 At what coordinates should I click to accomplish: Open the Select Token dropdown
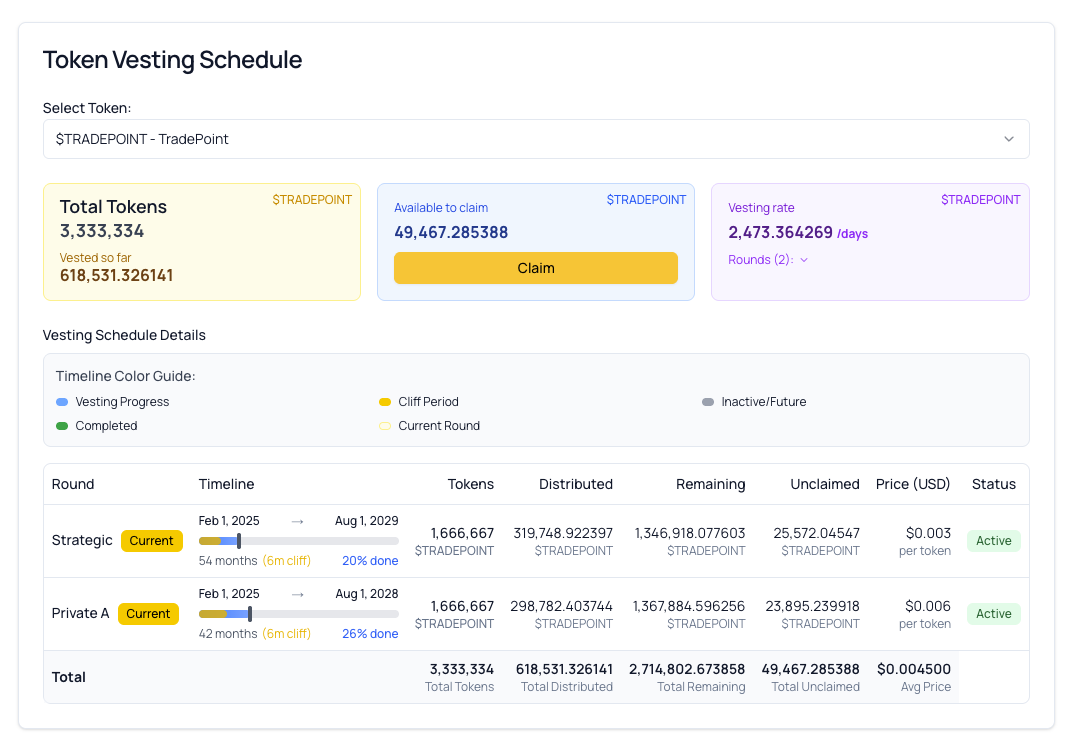coord(535,139)
